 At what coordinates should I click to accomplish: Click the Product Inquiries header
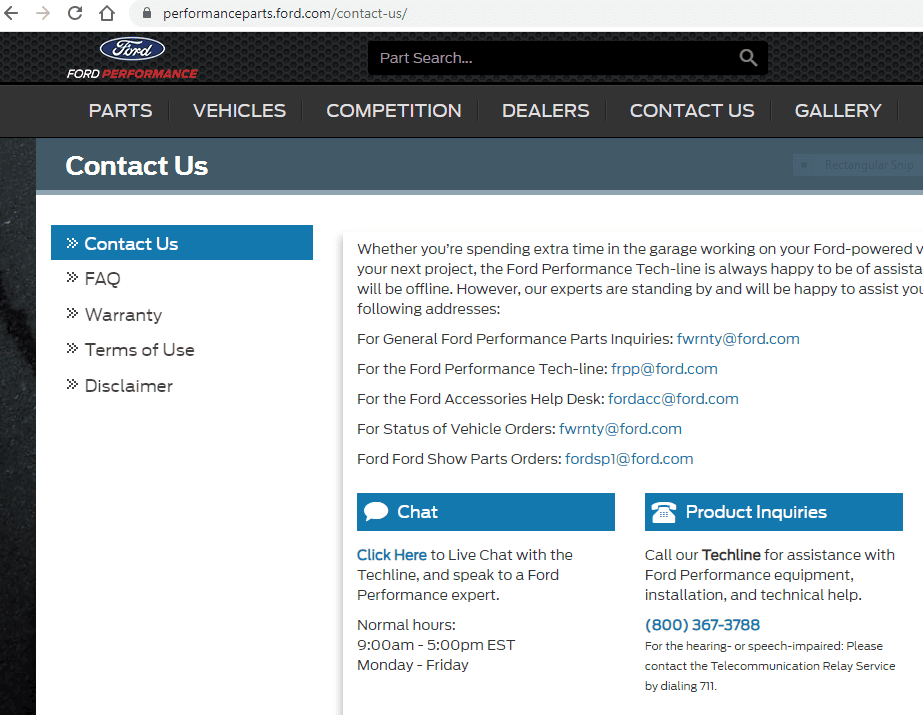[x=773, y=512]
